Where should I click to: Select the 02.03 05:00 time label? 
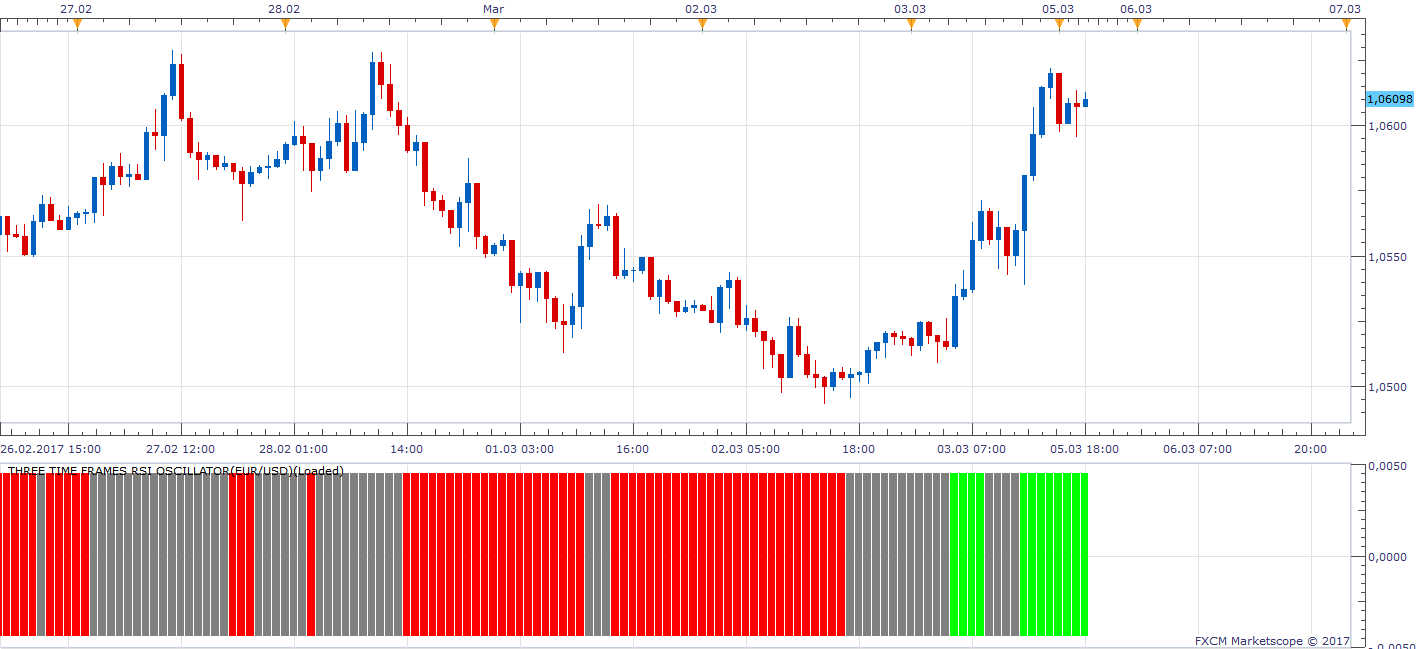point(745,449)
